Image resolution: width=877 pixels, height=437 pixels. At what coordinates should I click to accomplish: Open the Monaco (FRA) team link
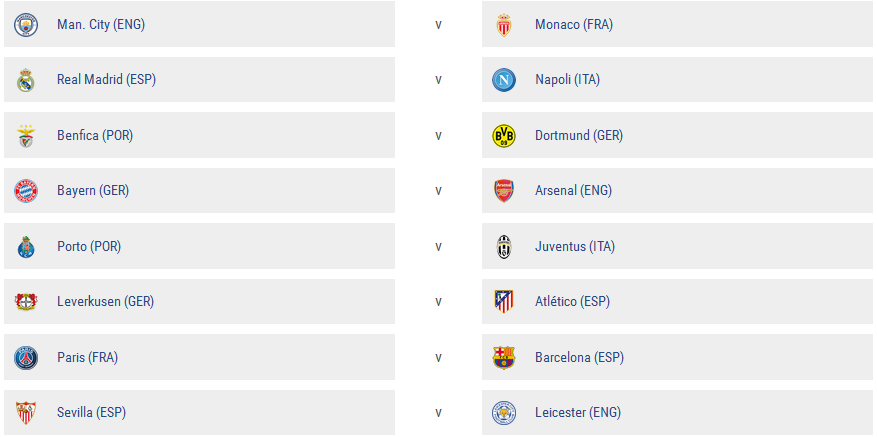coord(573,25)
